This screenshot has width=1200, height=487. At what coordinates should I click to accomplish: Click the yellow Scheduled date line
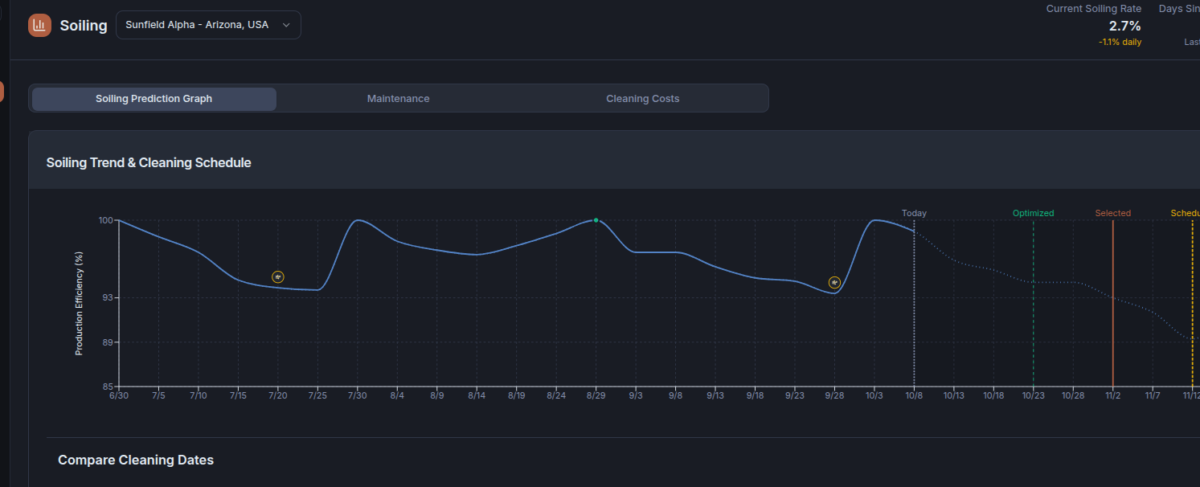1192,300
